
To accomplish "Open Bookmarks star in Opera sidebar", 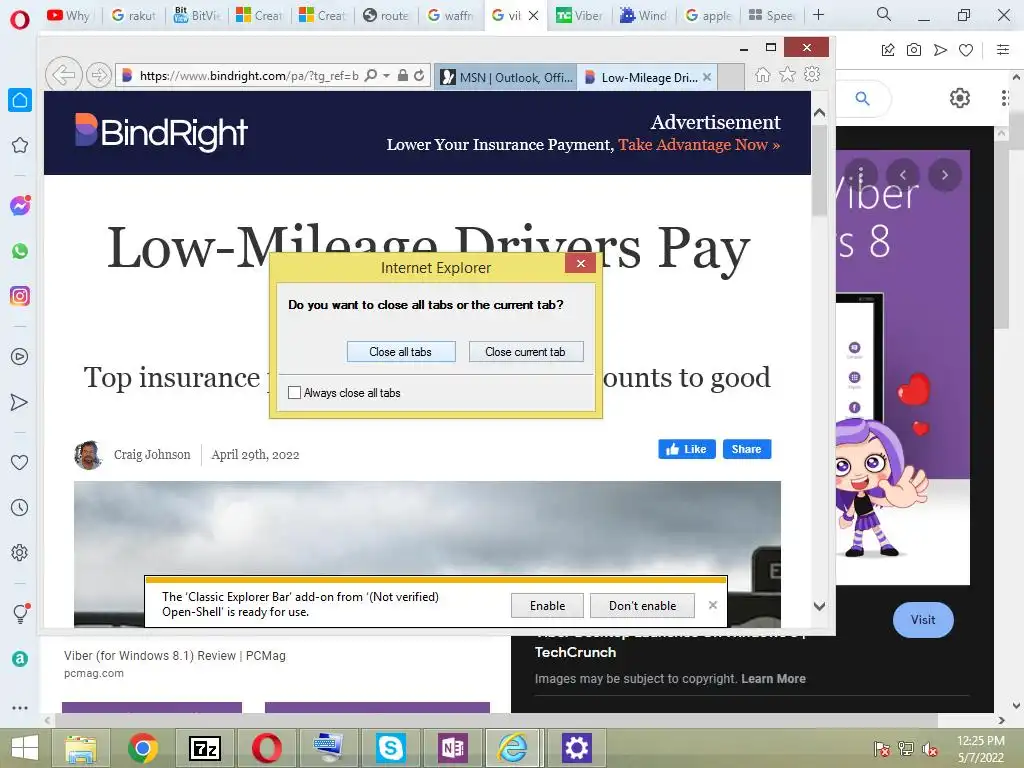I will (20, 145).
